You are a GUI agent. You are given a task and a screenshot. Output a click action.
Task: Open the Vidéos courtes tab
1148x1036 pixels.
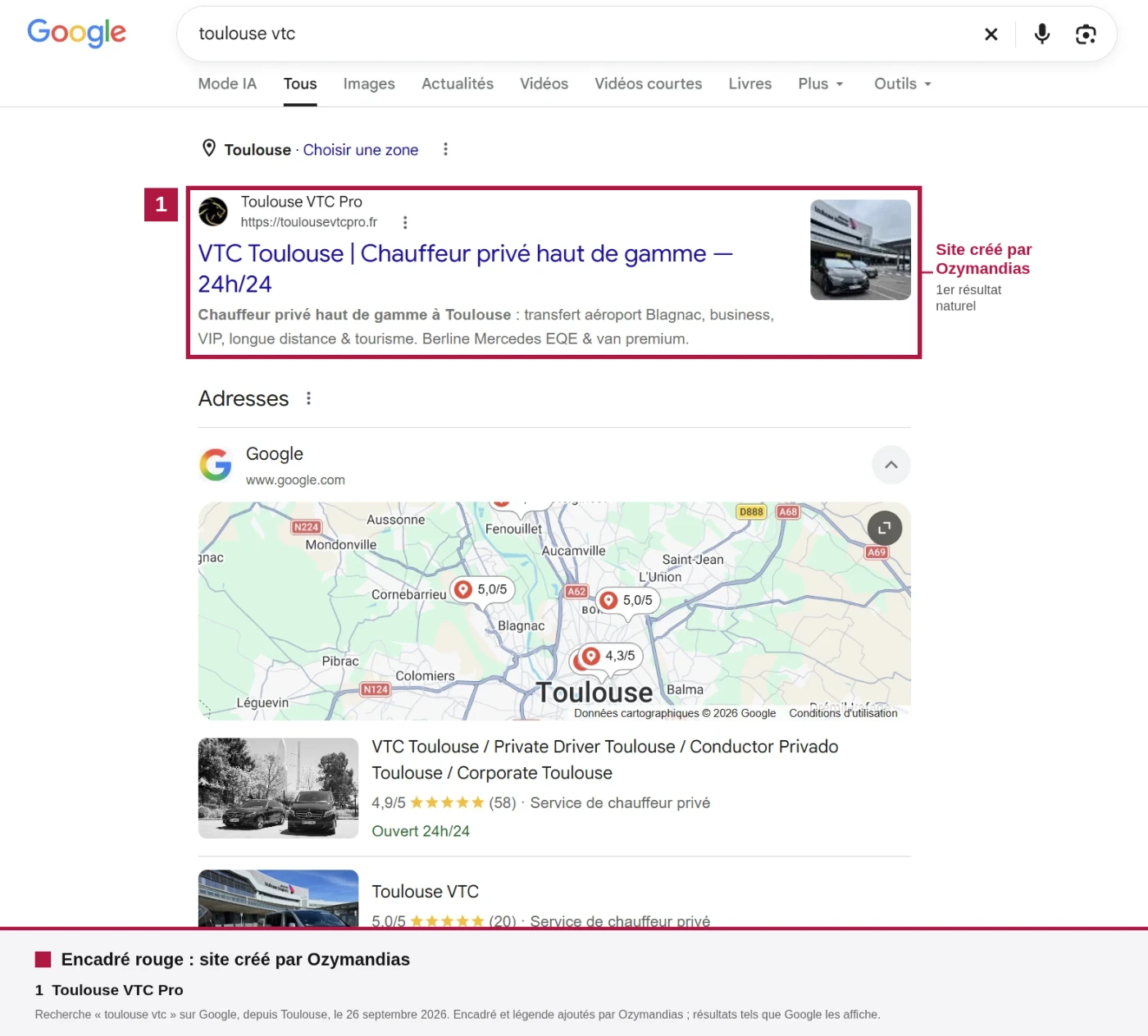point(649,84)
